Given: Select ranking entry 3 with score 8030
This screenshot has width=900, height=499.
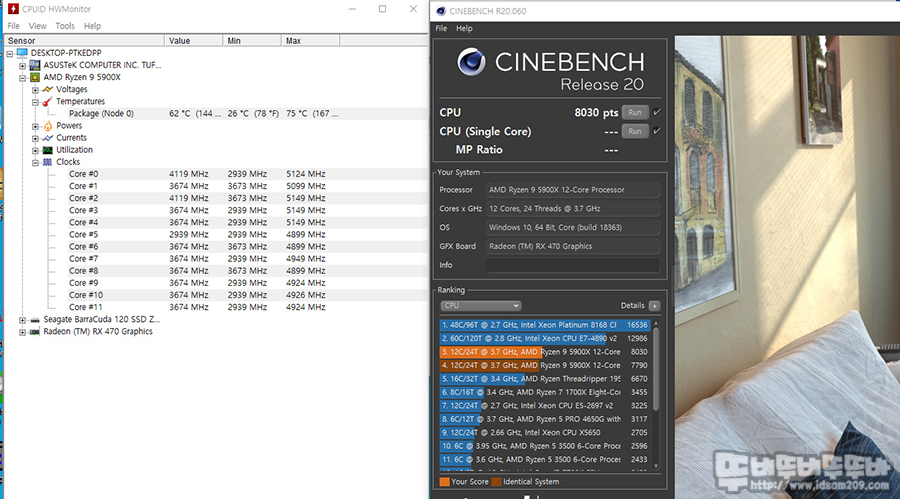Looking at the screenshot, I should coord(545,352).
